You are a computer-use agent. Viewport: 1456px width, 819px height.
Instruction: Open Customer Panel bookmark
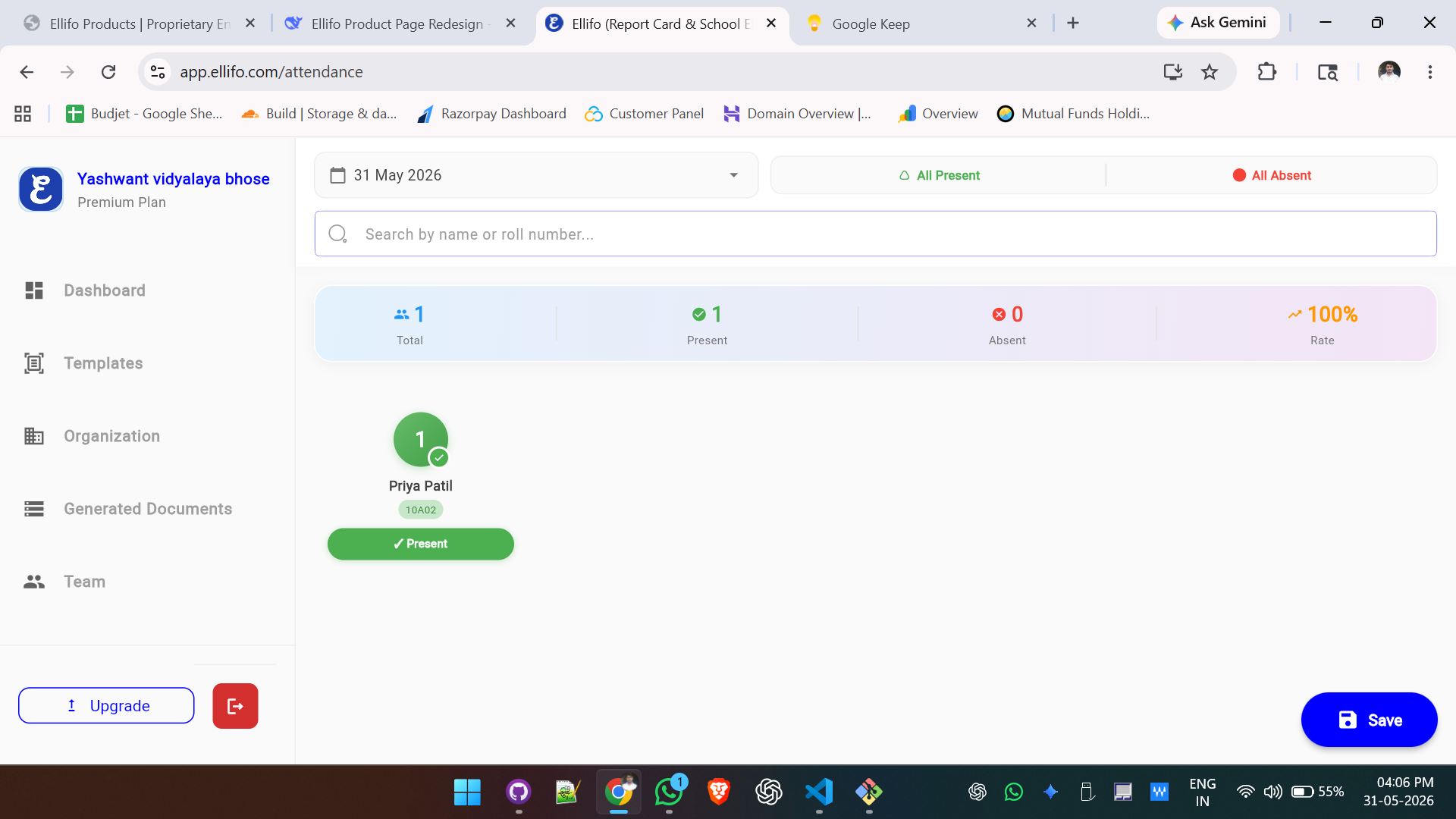645,114
